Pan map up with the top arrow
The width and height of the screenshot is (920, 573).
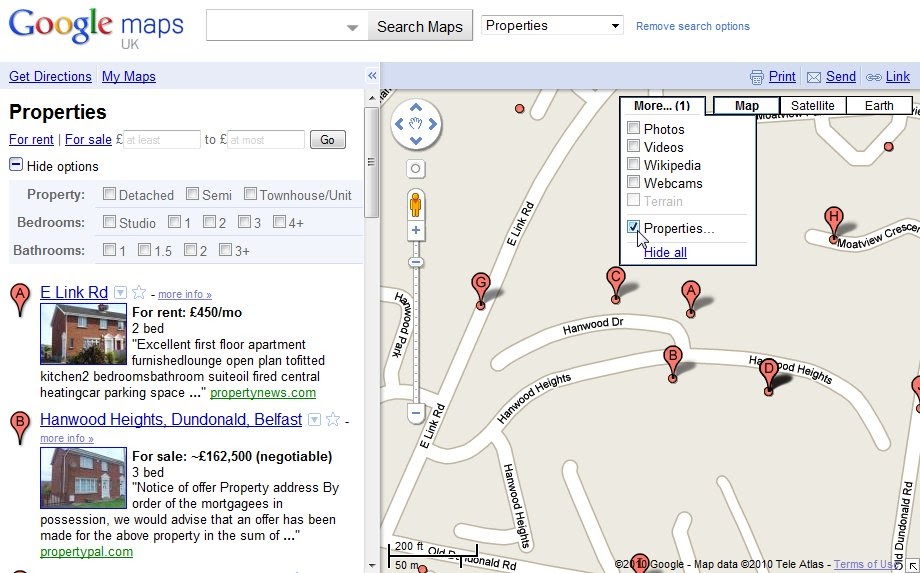coord(415,107)
